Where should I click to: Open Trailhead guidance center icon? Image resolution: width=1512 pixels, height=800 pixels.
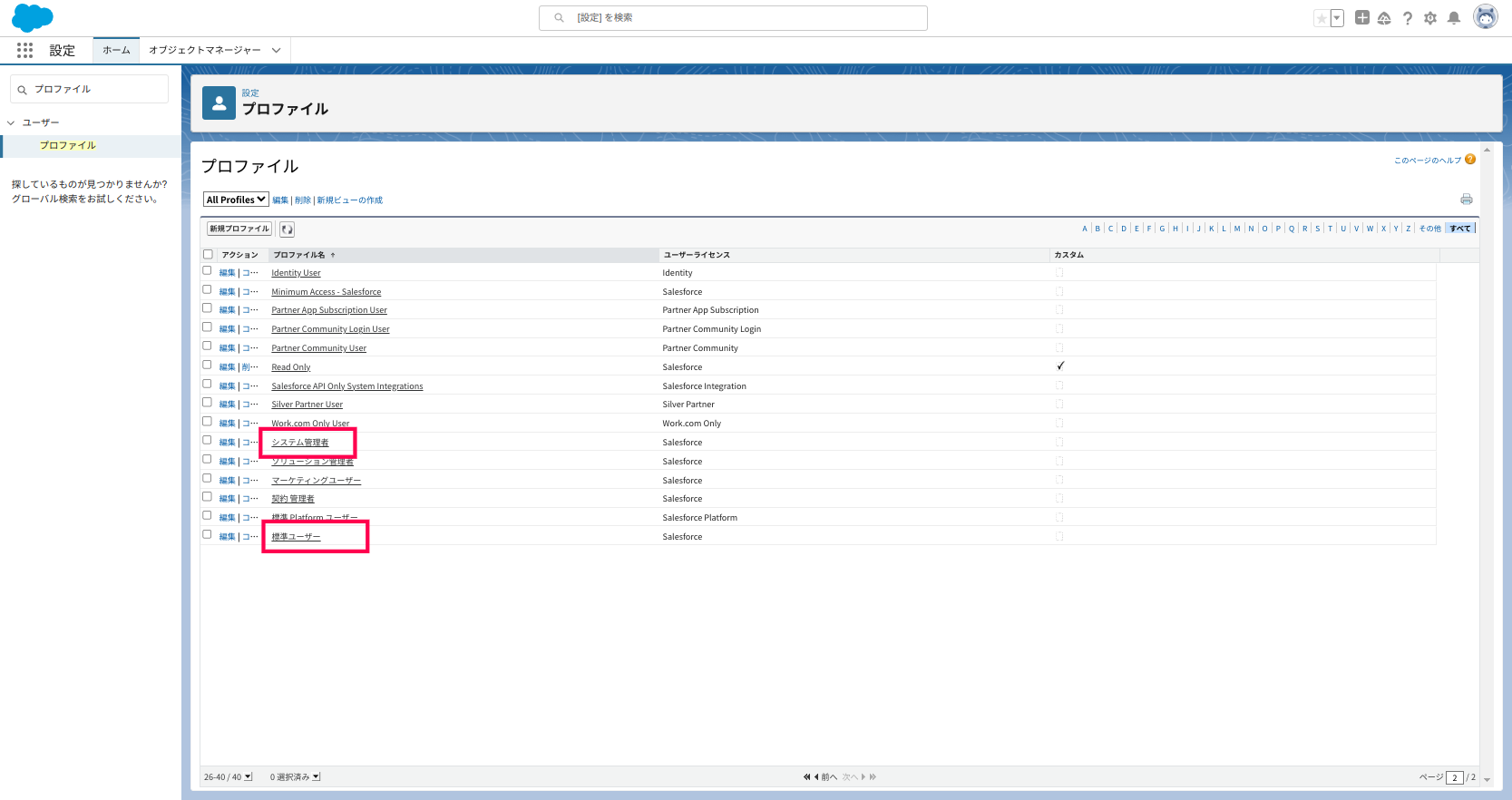(1384, 18)
